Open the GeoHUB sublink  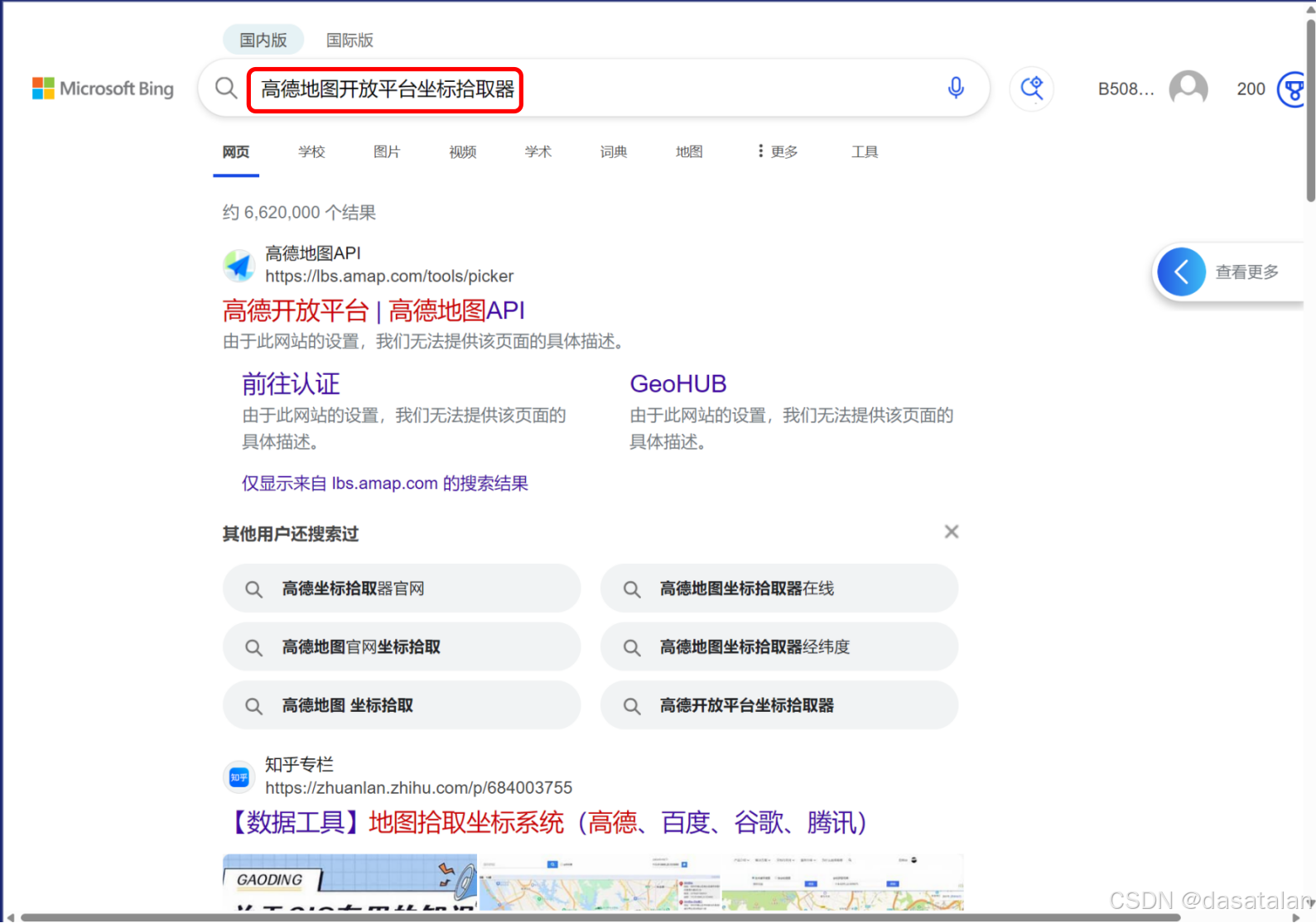click(x=678, y=384)
